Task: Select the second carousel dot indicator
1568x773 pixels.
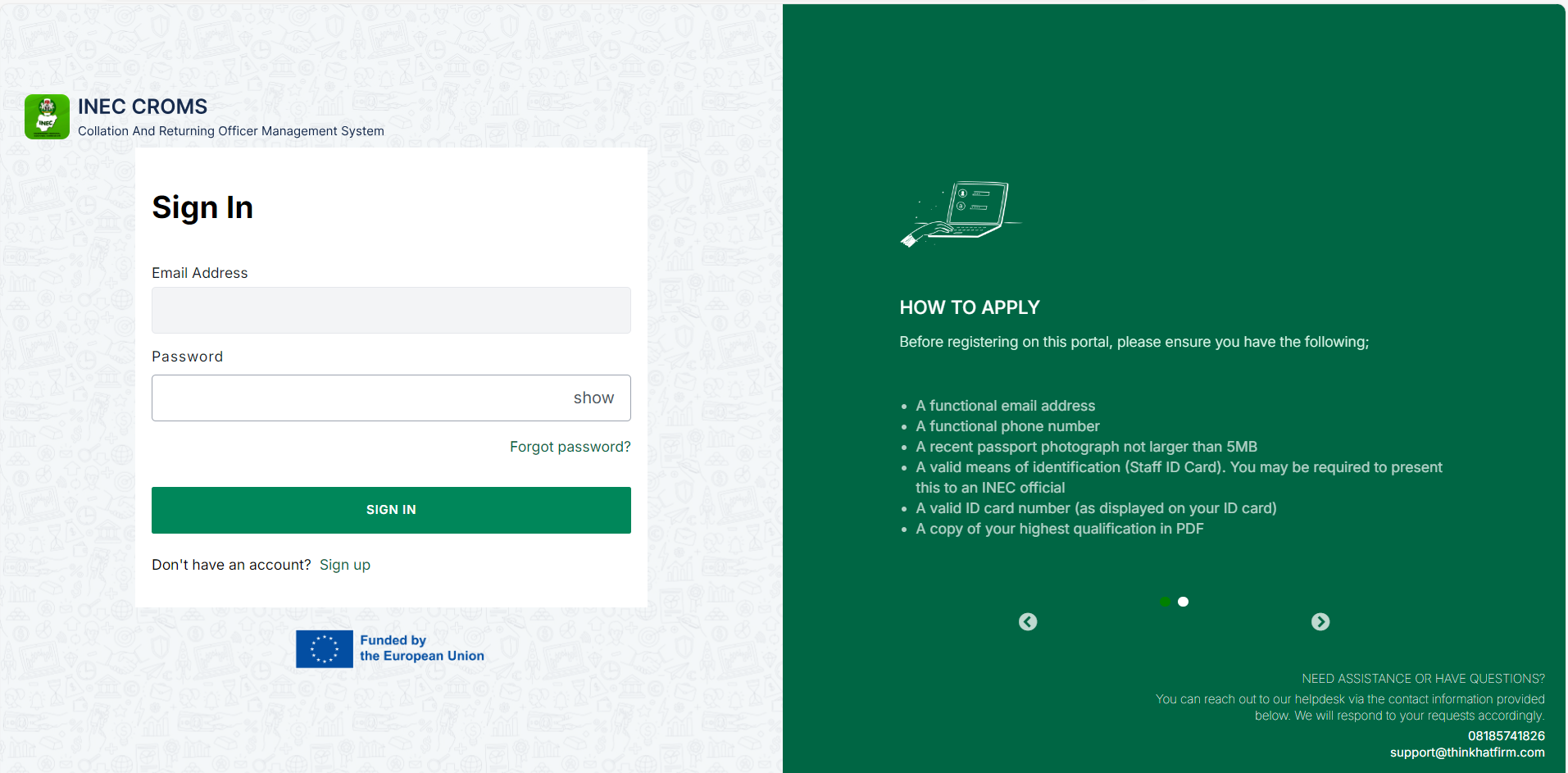Action: click(x=1184, y=602)
